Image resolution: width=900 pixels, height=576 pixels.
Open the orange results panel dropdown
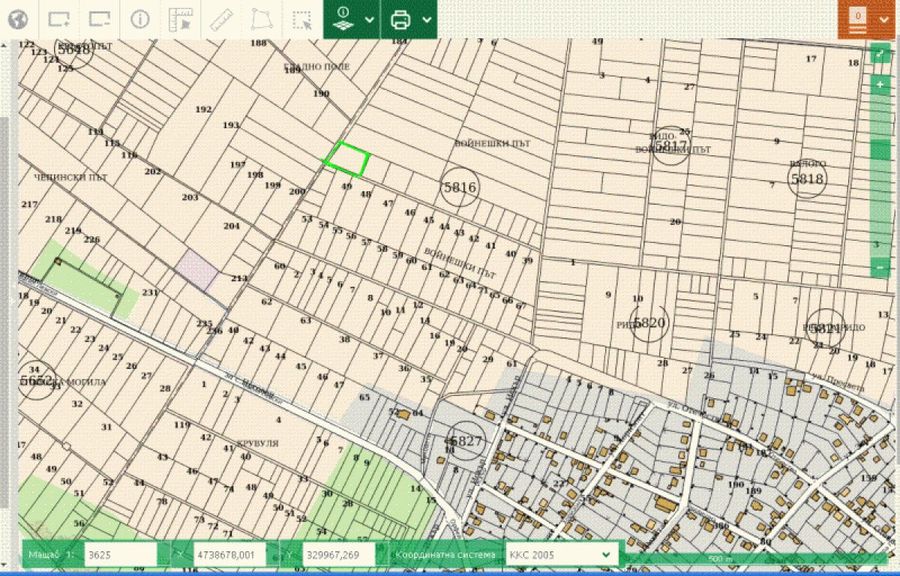click(884, 19)
